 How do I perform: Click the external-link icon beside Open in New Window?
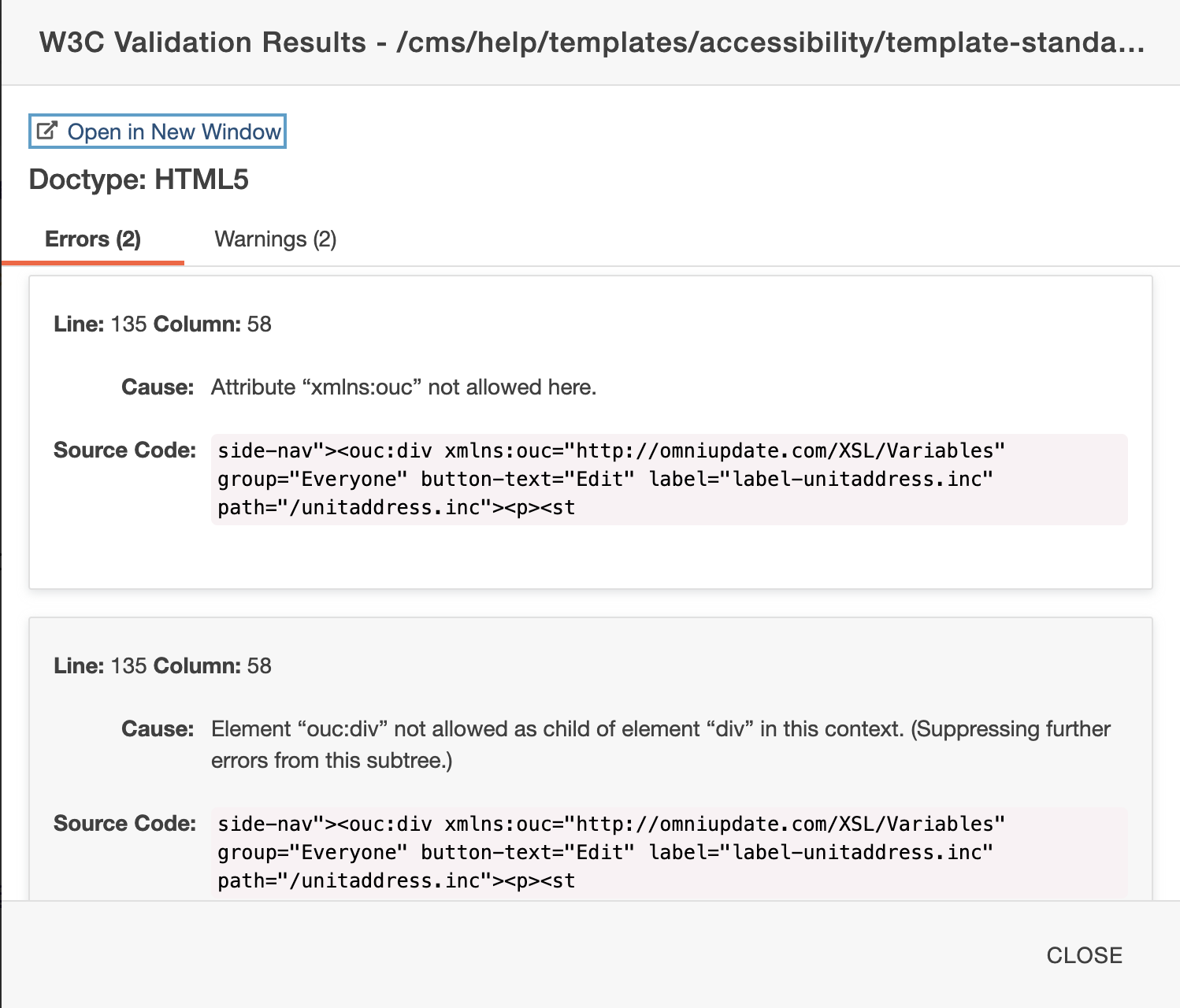[x=47, y=131]
